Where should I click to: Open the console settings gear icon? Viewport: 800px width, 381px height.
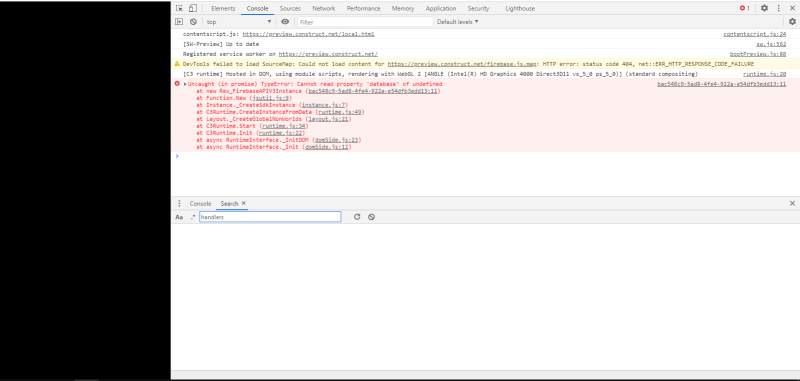(x=792, y=22)
